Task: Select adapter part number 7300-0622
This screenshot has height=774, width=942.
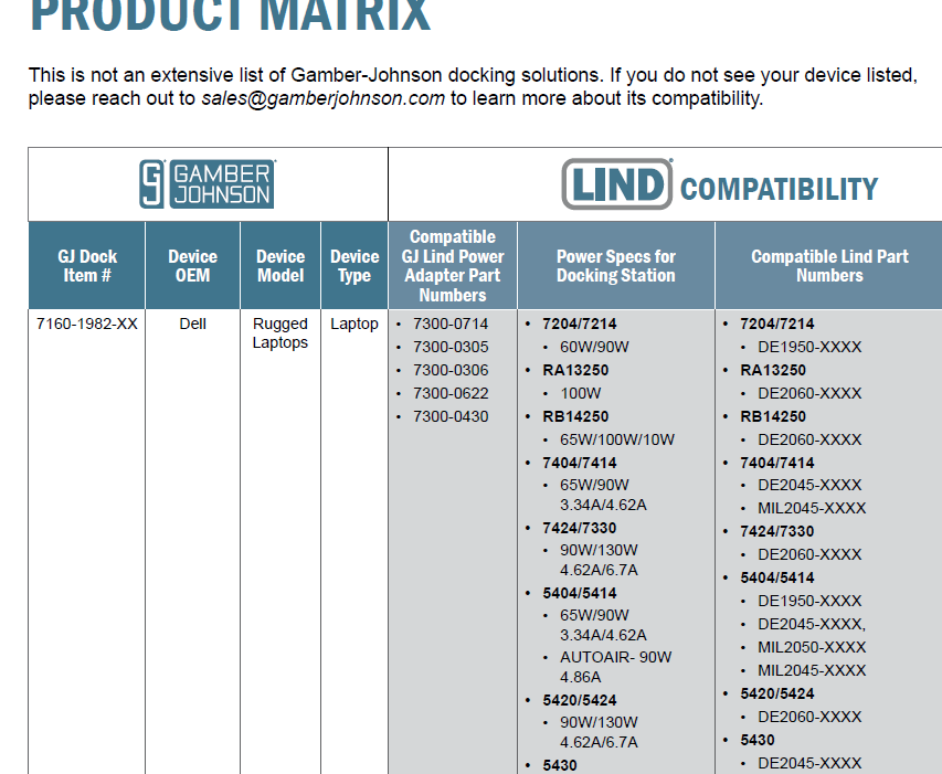Action: pyautogui.click(x=451, y=394)
